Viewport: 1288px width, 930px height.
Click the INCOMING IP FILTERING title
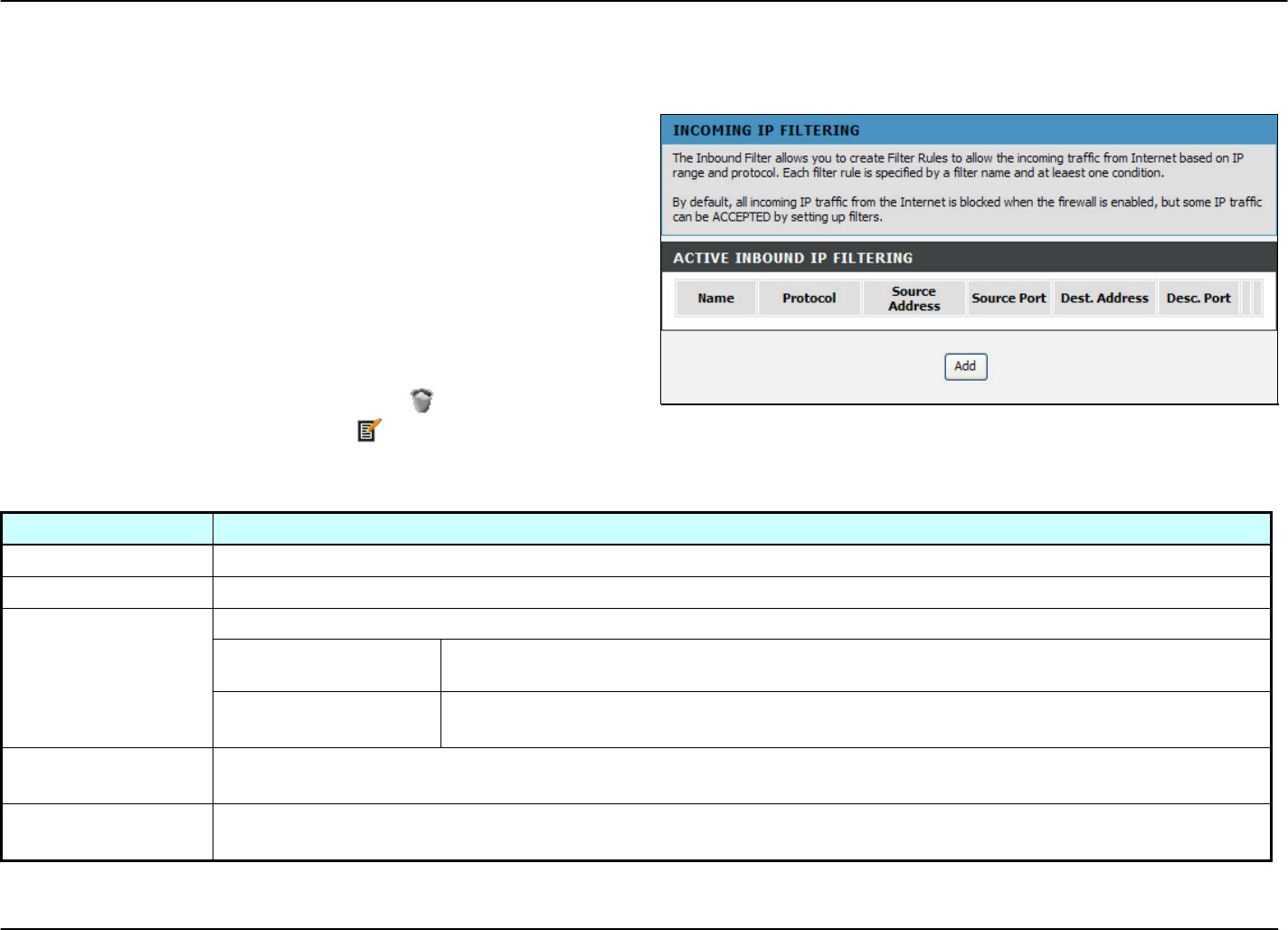(766, 130)
